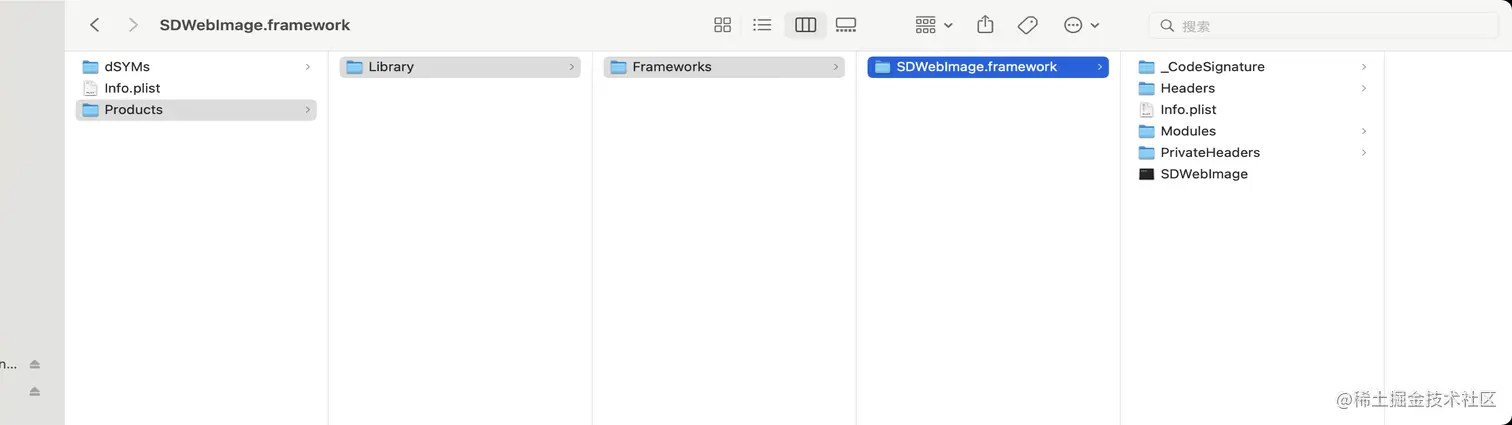Click the lower eject icon in sidebar

(34, 391)
